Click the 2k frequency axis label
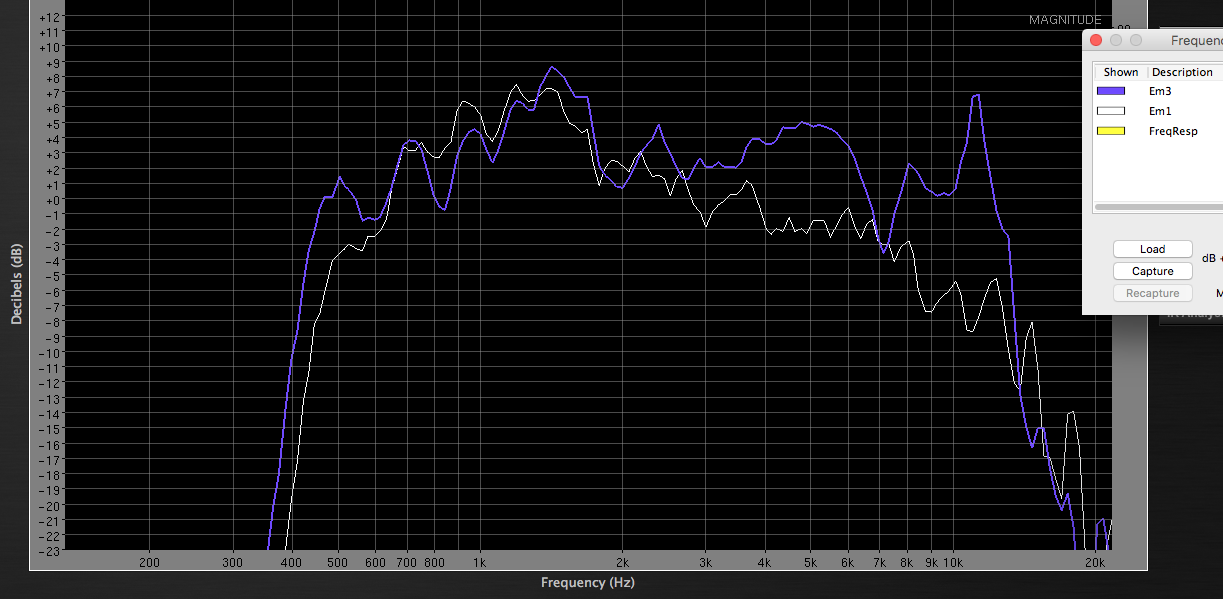The image size is (1223, 599). pos(622,563)
